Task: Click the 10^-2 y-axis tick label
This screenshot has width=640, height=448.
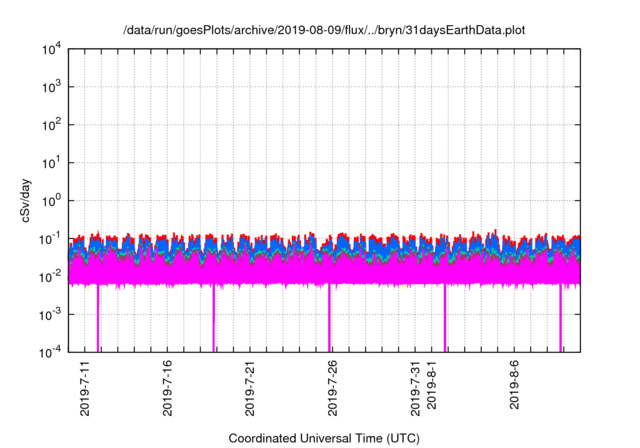Action: (51, 276)
